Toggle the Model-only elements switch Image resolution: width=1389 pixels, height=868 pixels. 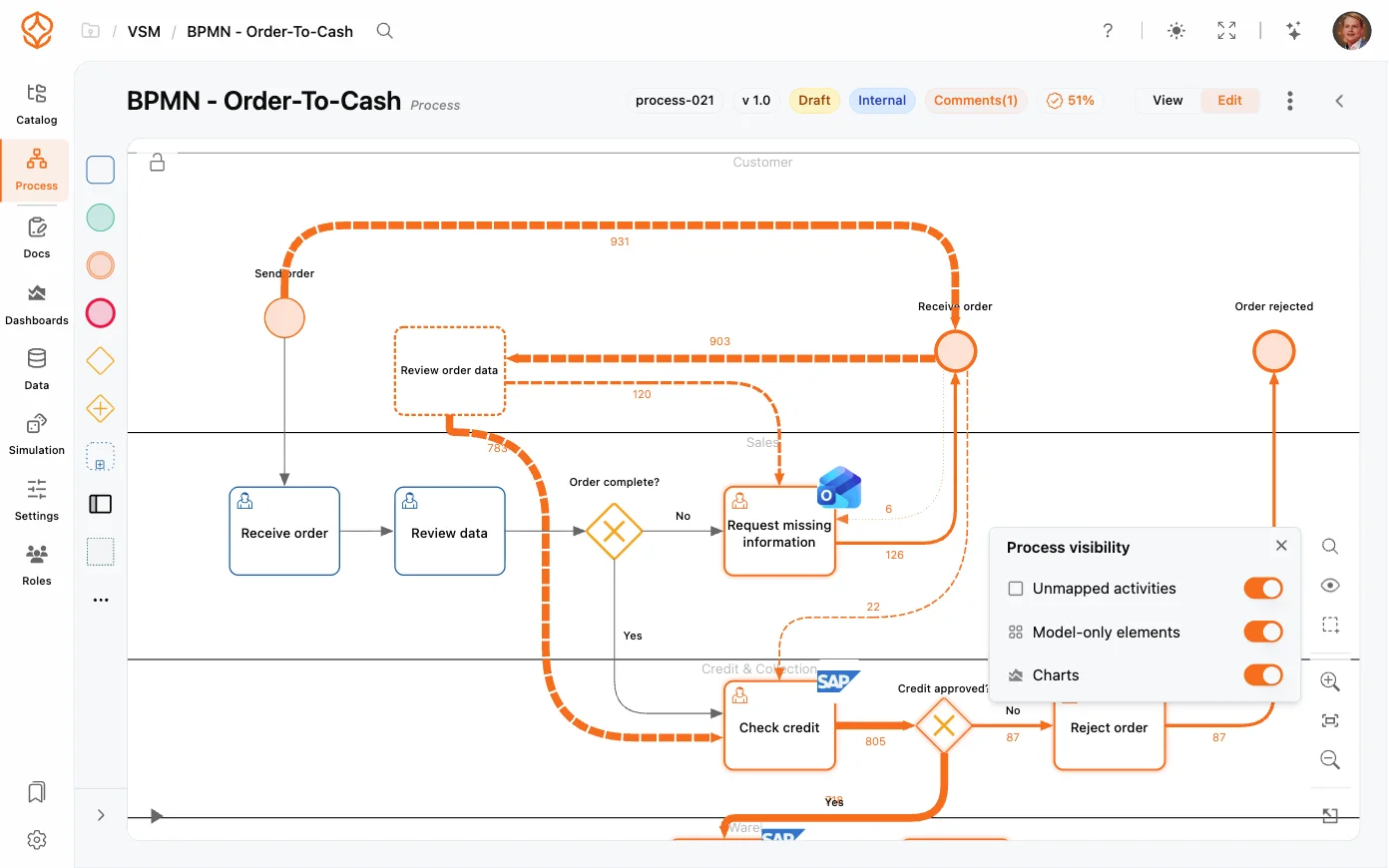point(1263,632)
